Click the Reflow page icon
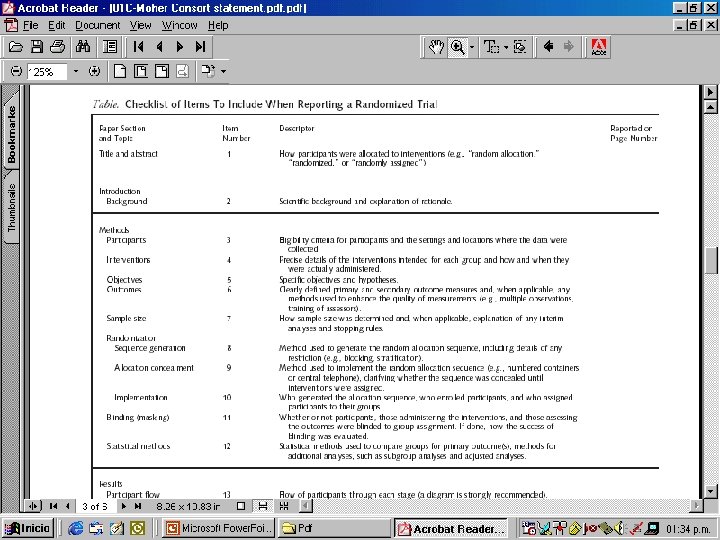This screenshot has width=720, height=540. 183,71
